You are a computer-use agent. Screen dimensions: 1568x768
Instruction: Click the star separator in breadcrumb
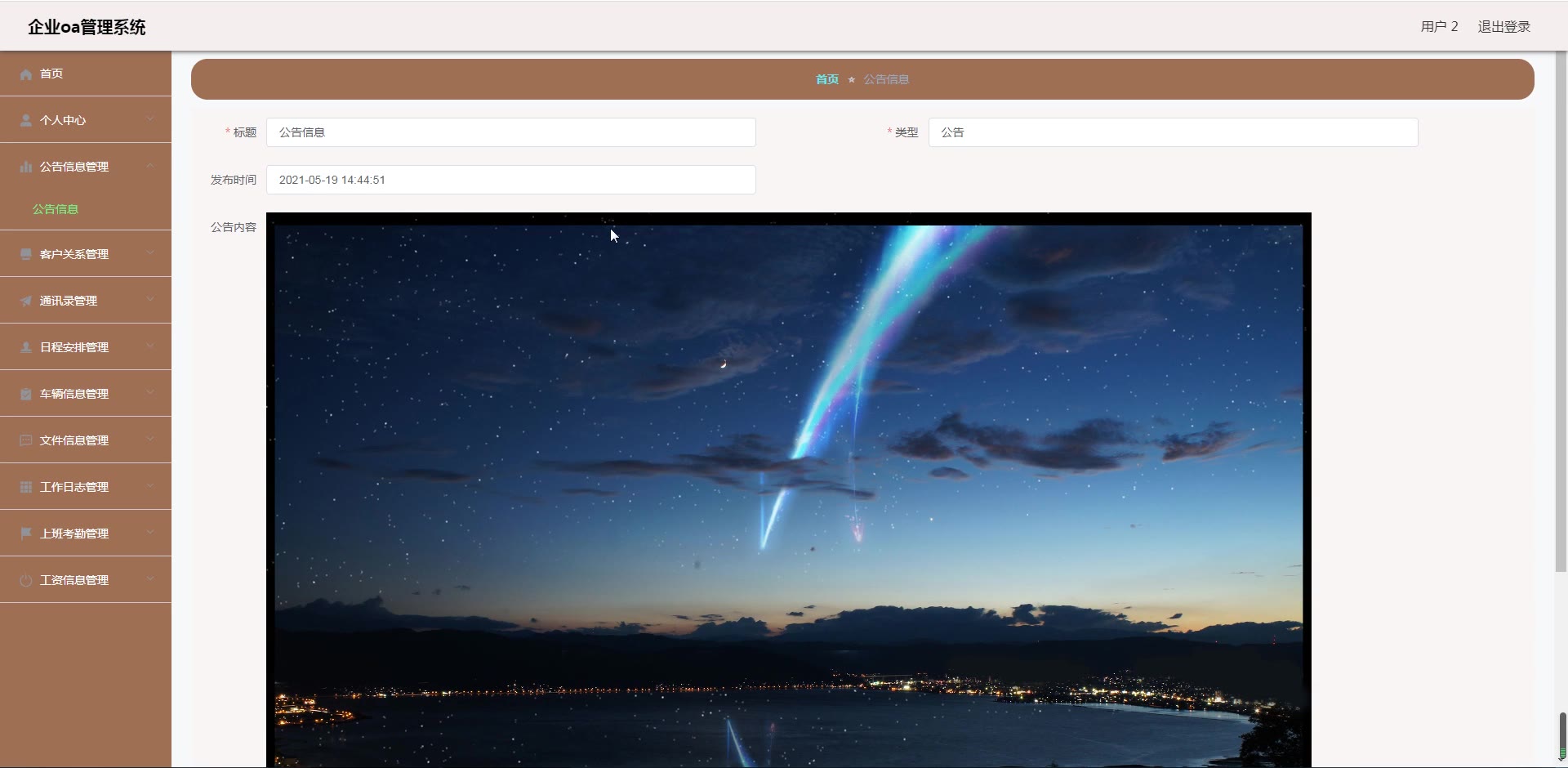click(x=851, y=79)
